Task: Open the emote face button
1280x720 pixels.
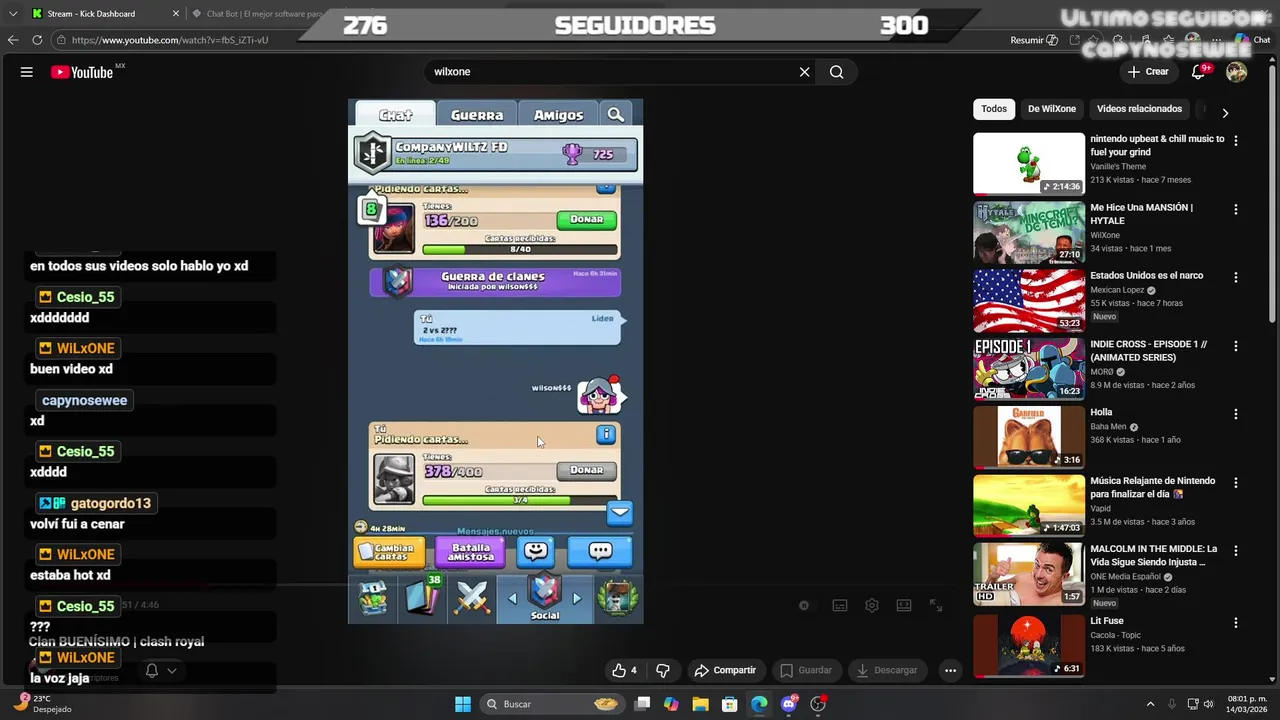Action: [536, 551]
